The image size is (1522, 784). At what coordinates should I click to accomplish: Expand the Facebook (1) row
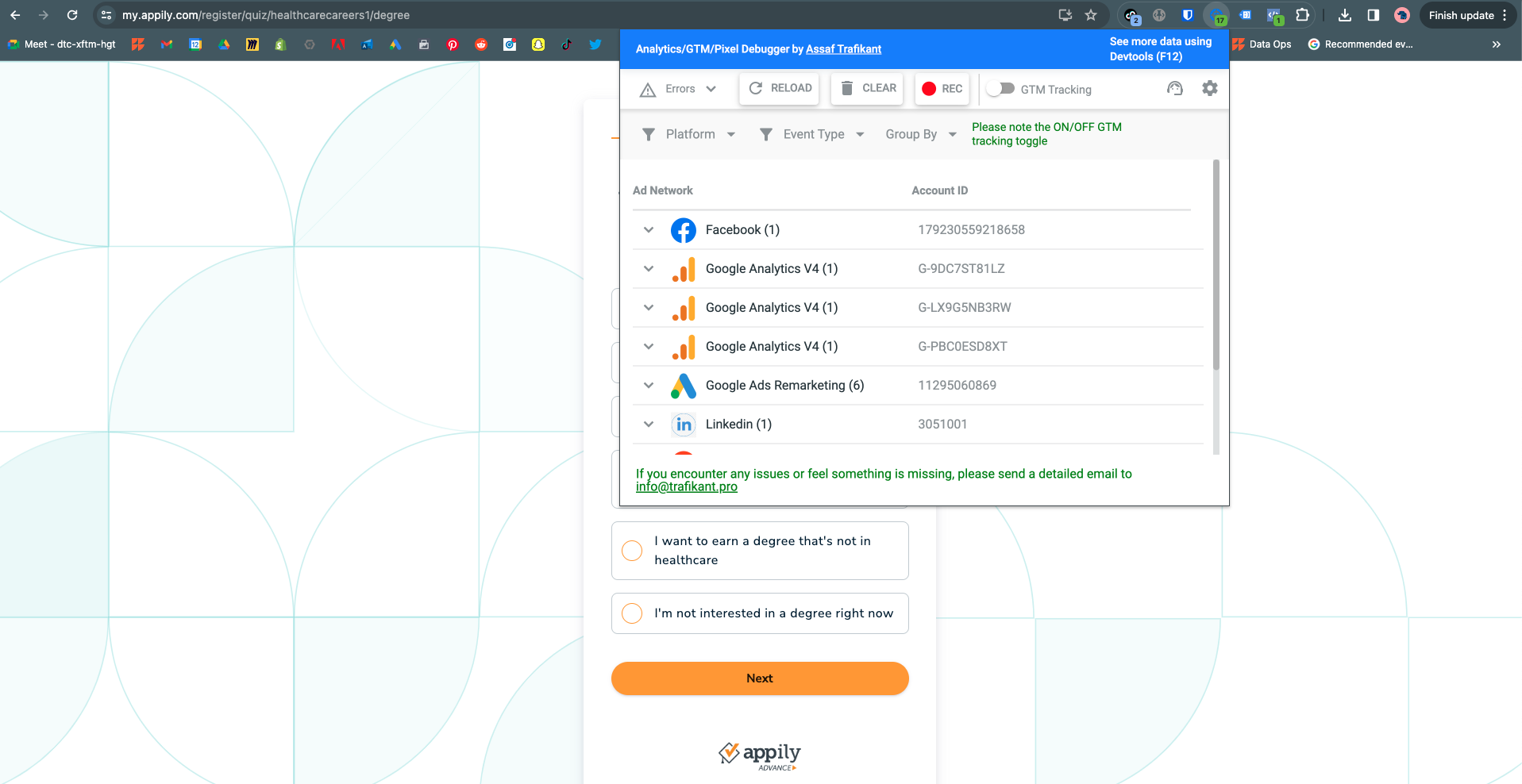[649, 230]
